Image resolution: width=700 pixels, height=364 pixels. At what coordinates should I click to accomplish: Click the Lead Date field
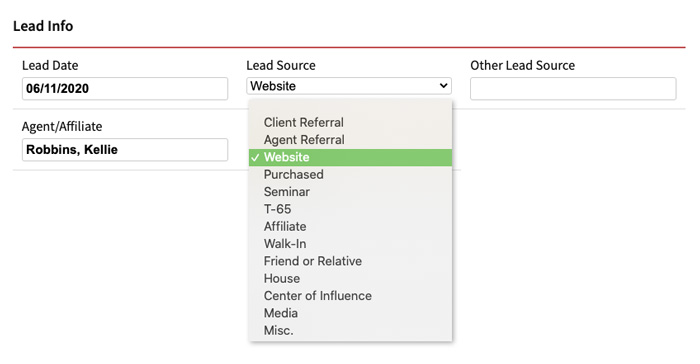(x=125, y=88)
